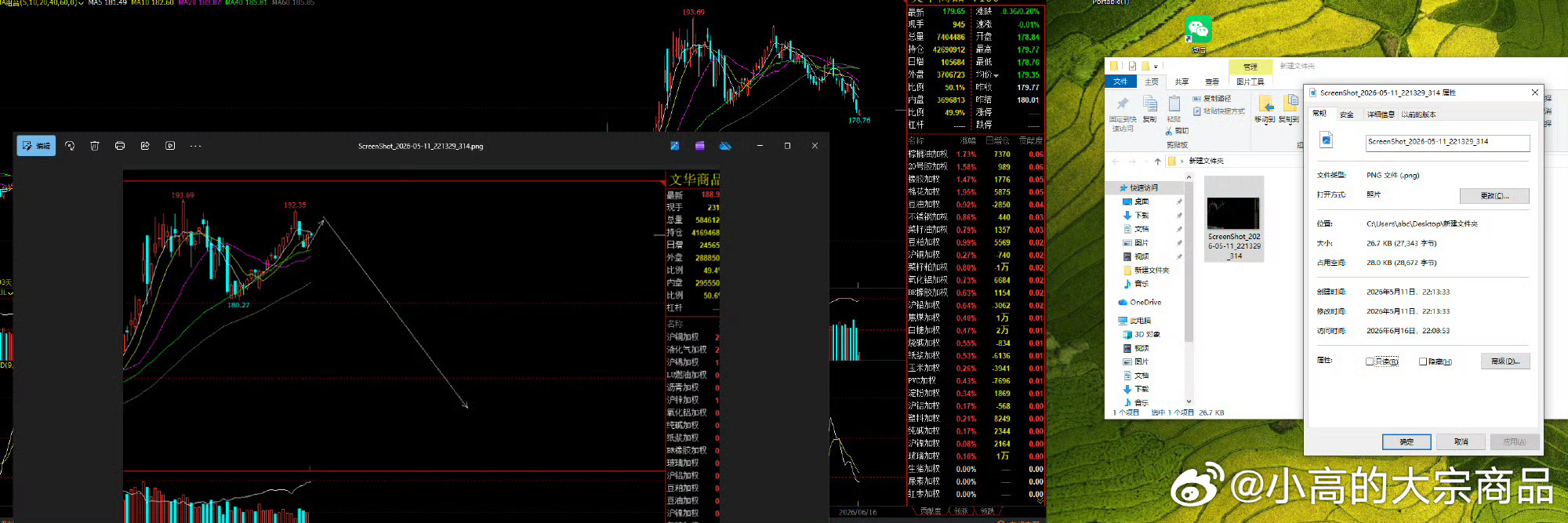Click the up-arrow navigation button in Explorer
This screenshot has width=1568, height=523.
click(x=1157, y=162)
